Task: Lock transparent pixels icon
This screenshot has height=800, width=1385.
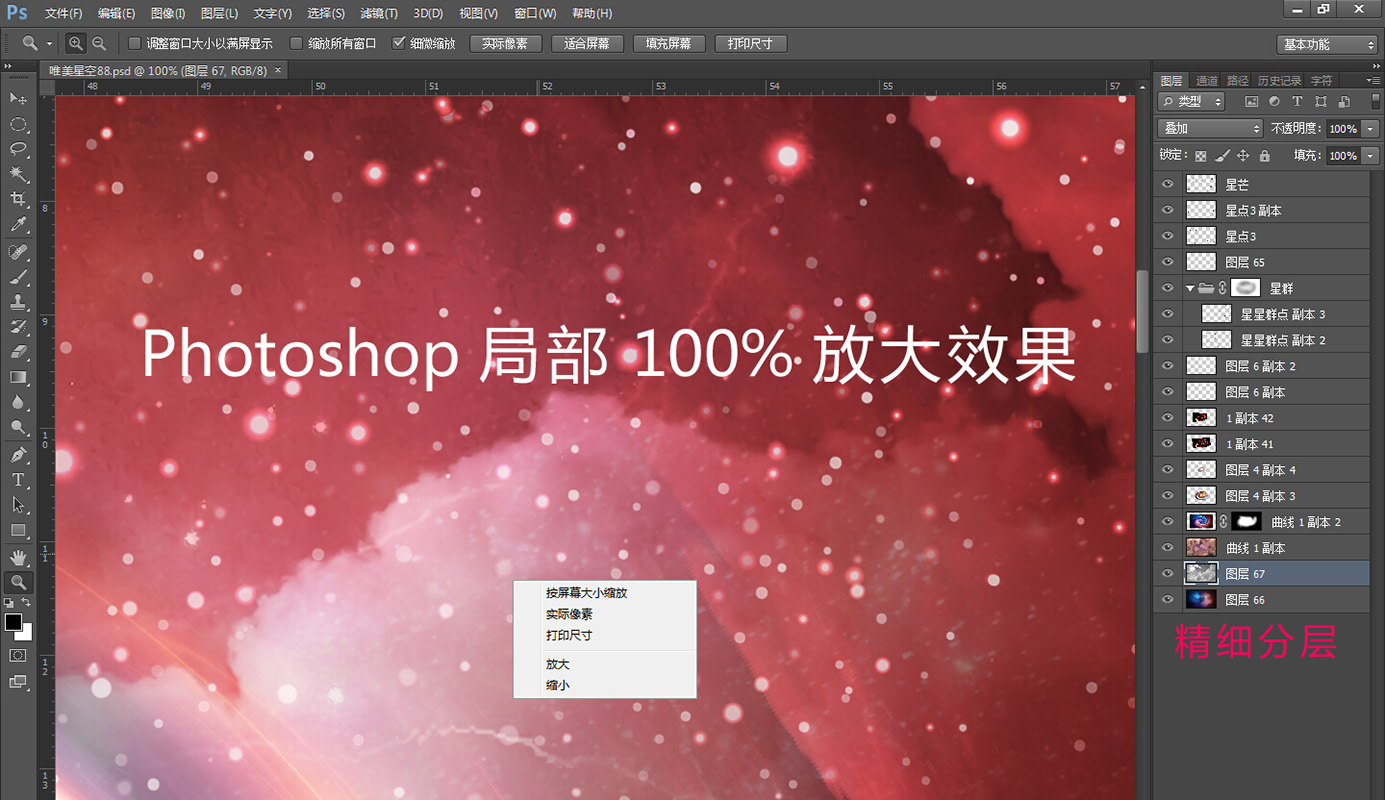Action: pos(1201,156)
